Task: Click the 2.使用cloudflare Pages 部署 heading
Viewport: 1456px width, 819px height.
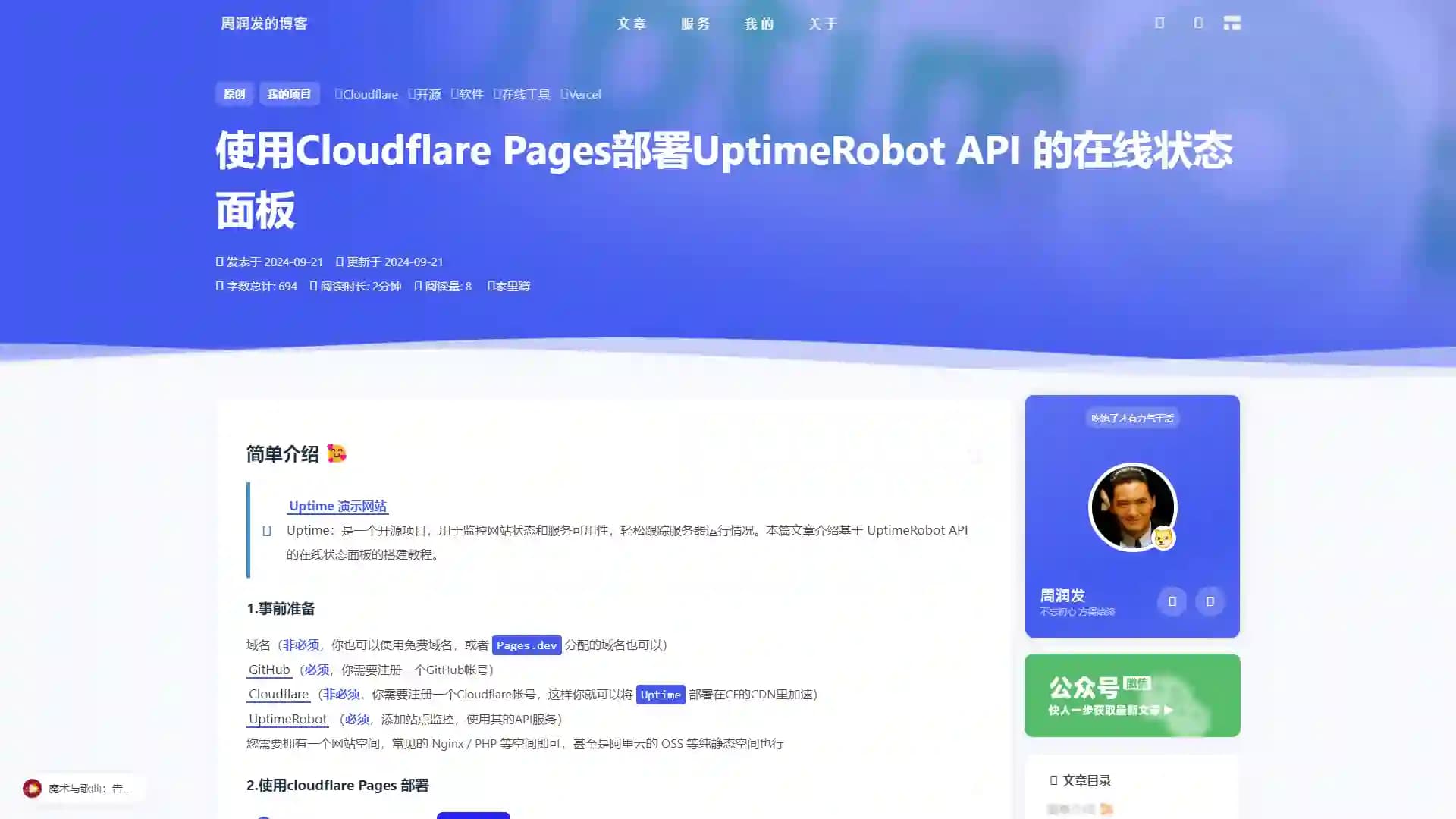Action: [x=337, y=785]
